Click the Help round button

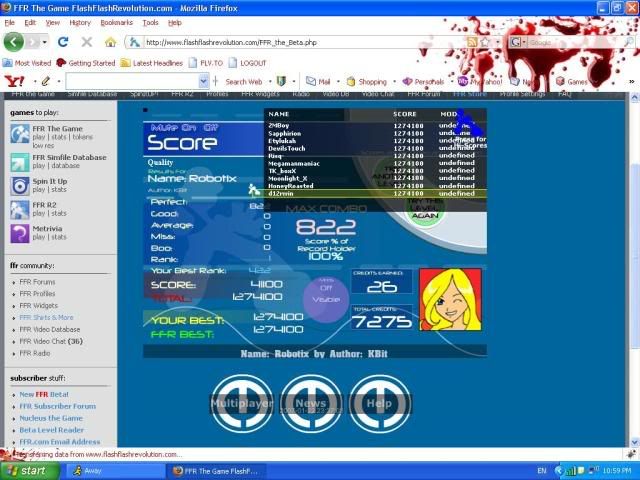click(380, 403)
